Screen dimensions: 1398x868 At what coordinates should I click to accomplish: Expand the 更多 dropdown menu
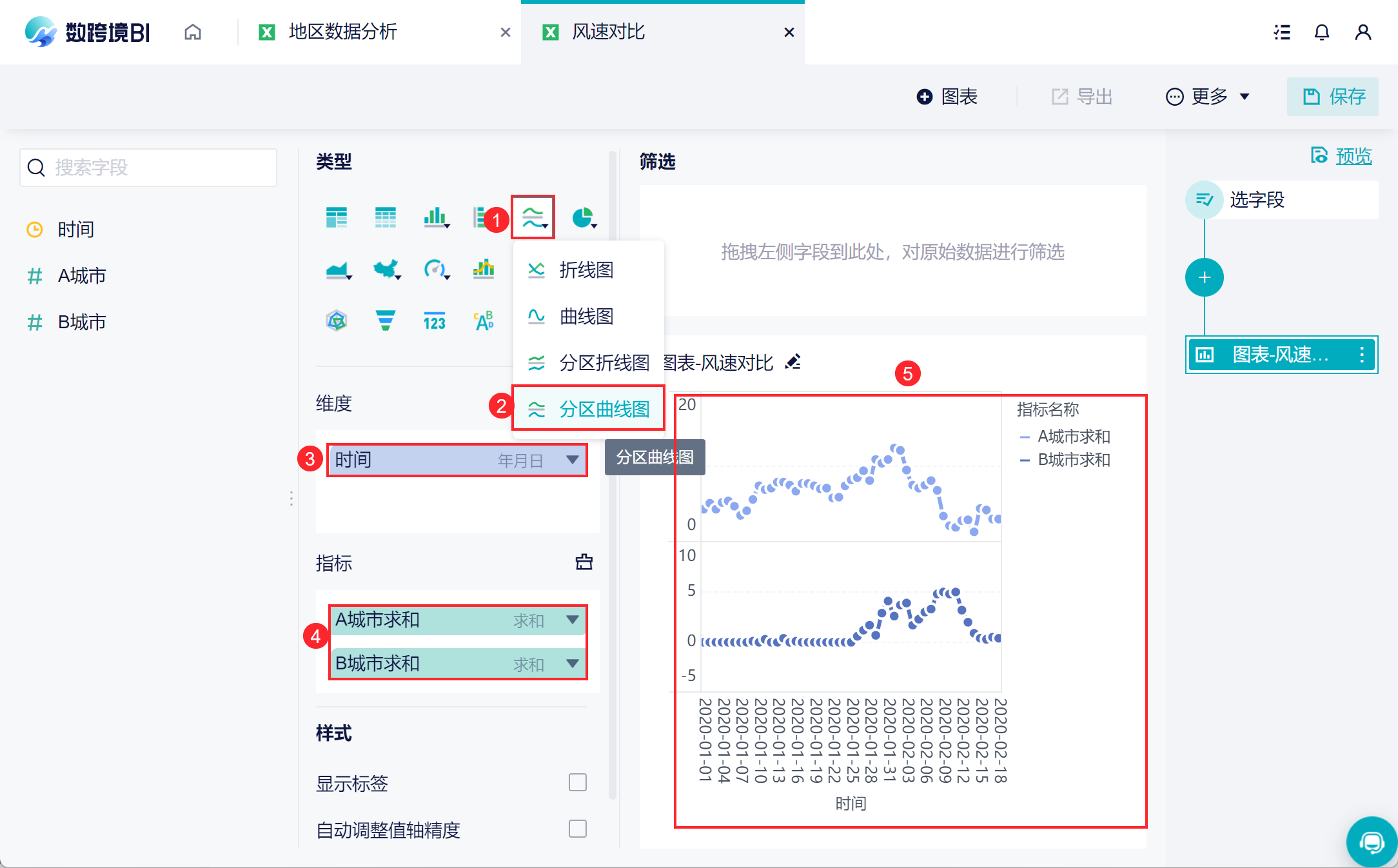1208,97
